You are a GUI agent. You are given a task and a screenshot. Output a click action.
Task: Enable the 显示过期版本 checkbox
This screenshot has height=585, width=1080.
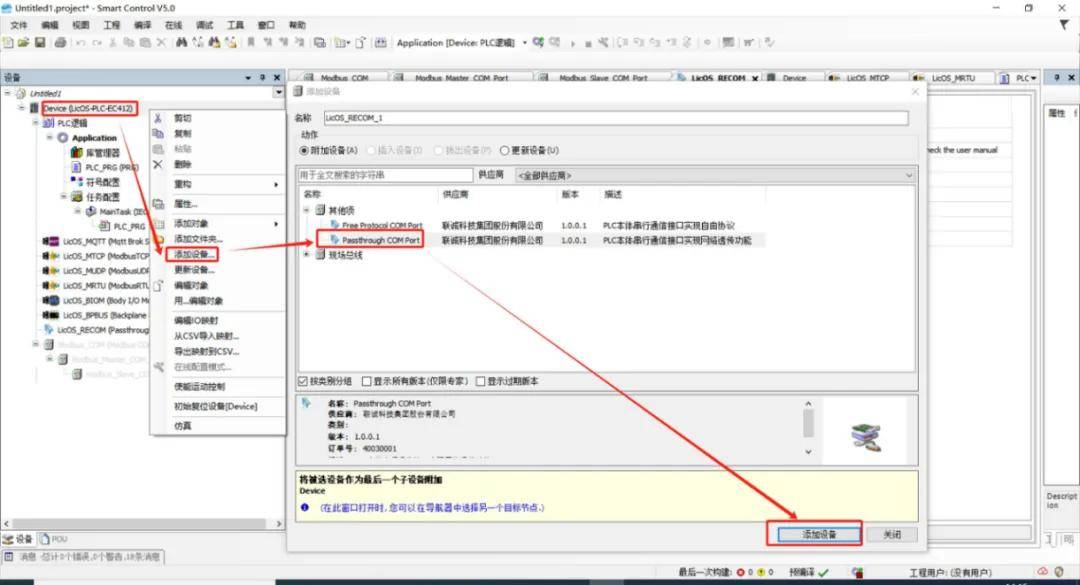click(481, 381)
